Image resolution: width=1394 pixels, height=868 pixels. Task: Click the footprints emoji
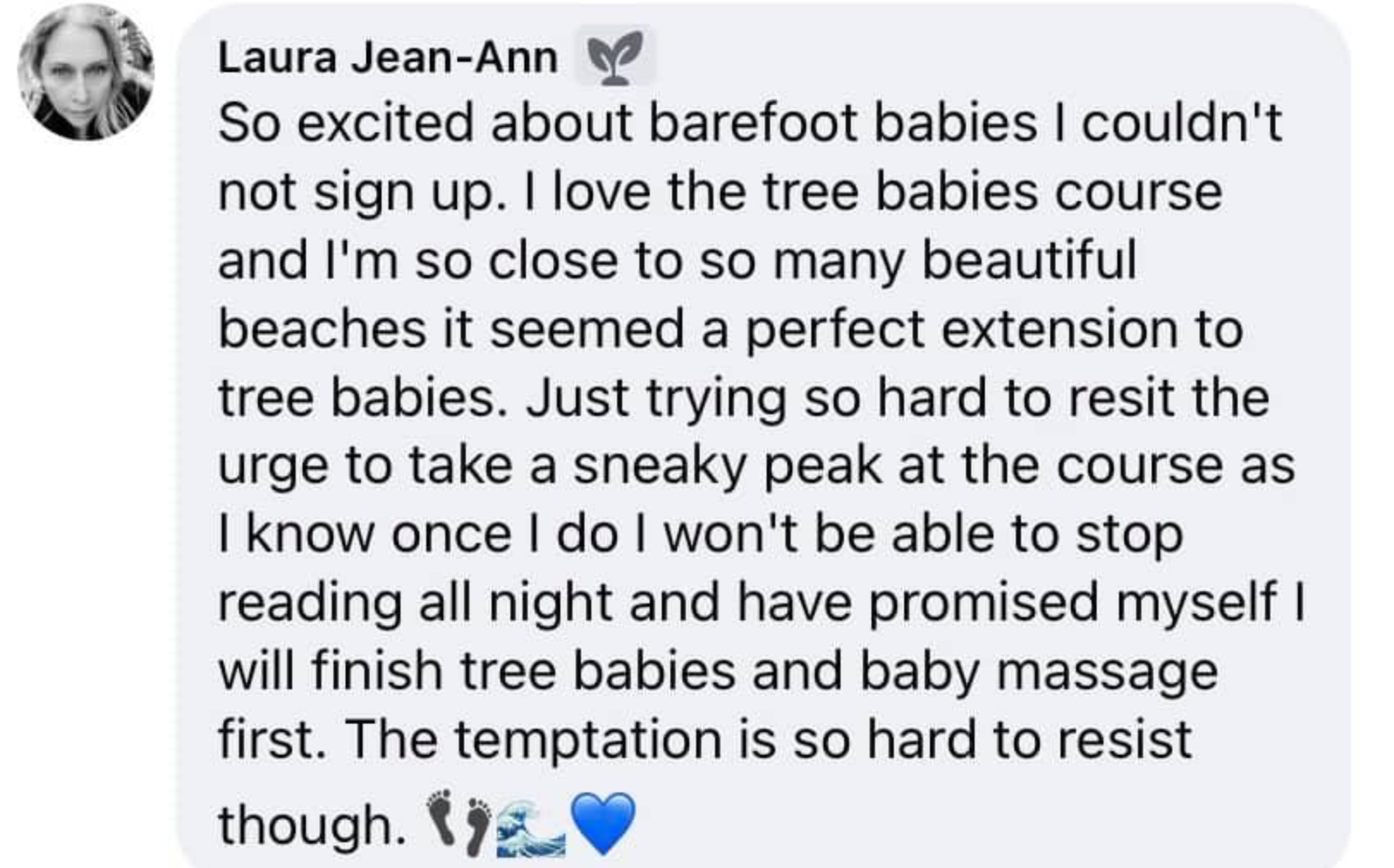pyautogui.click(x=458, y=823)
